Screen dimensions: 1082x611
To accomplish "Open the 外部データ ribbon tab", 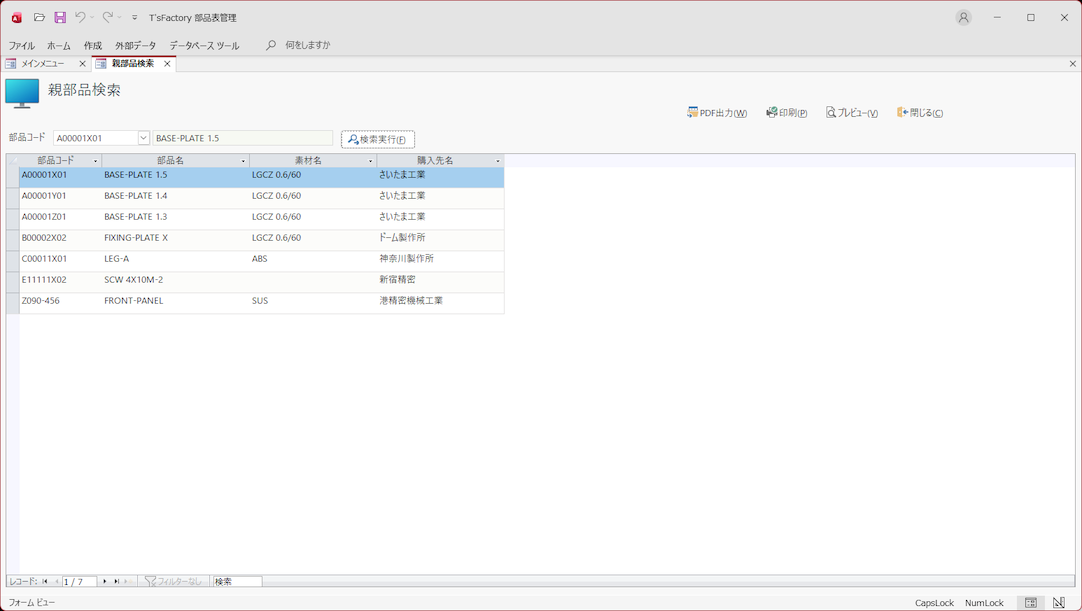I will coord(135,46).
